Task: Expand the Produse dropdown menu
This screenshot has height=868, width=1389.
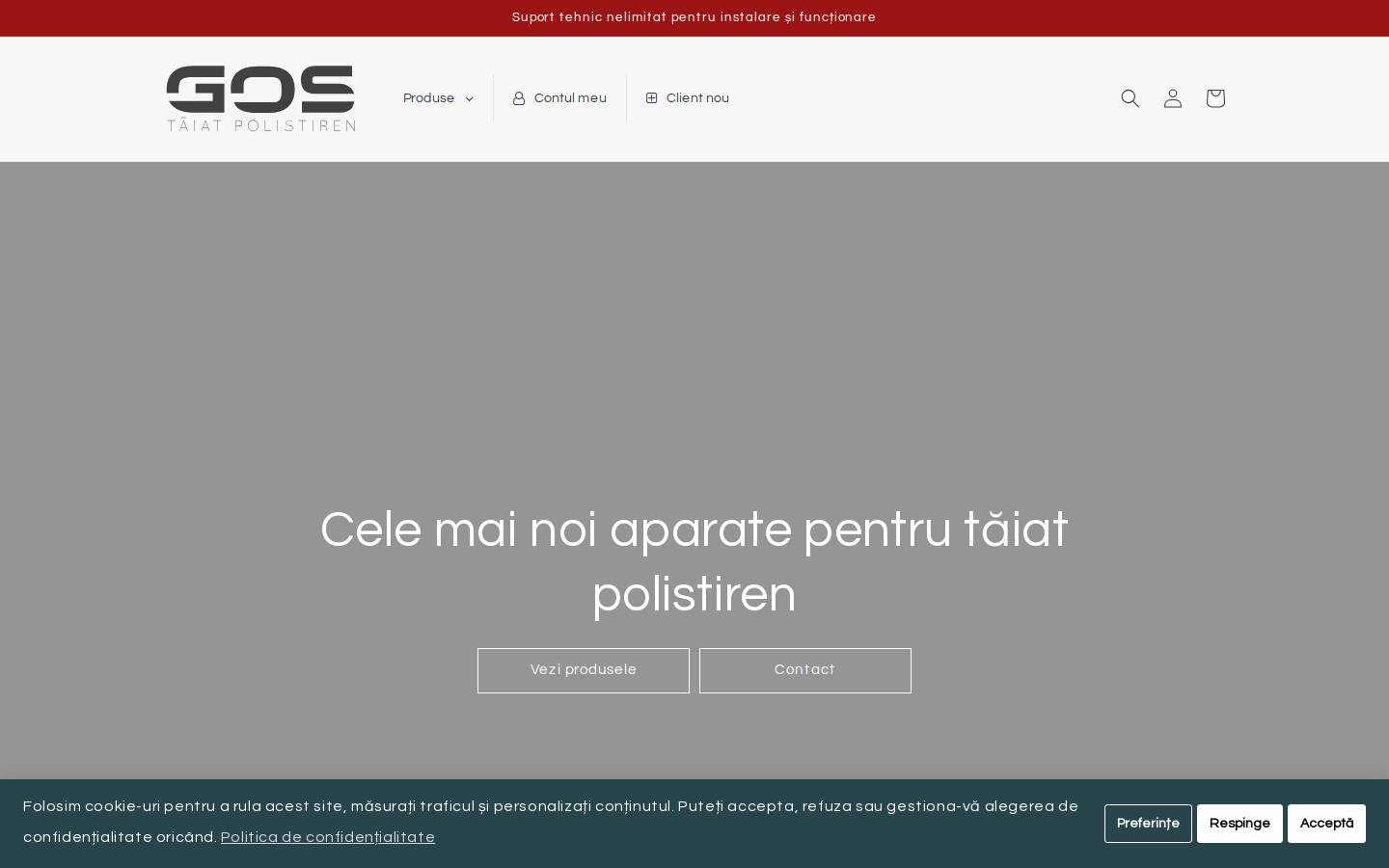Action: [x=438, y=98]
